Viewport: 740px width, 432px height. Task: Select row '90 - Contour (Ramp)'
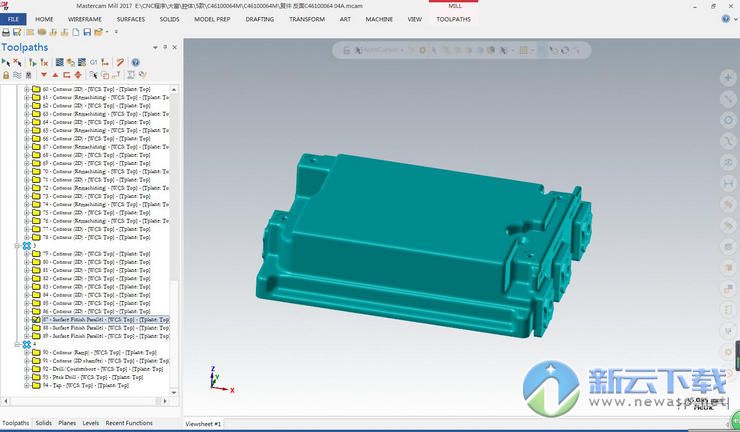100,353
